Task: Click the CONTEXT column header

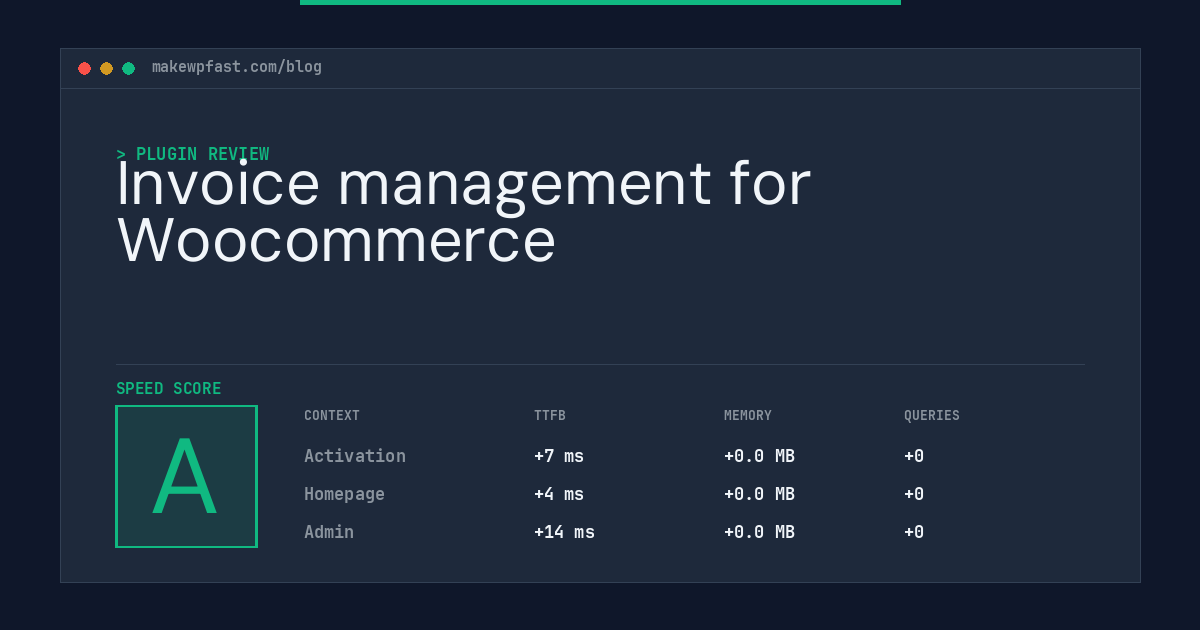Action: pyautogui.click(x=332, y=416)
